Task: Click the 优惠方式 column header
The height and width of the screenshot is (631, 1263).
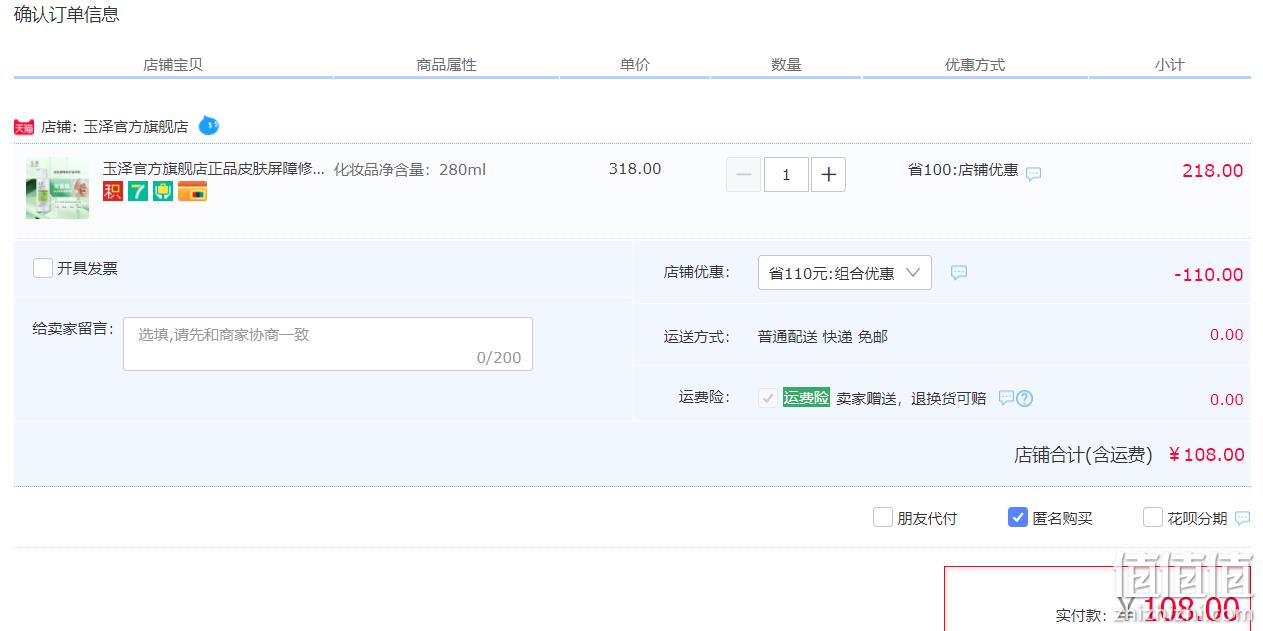Action: click(975, 65)
